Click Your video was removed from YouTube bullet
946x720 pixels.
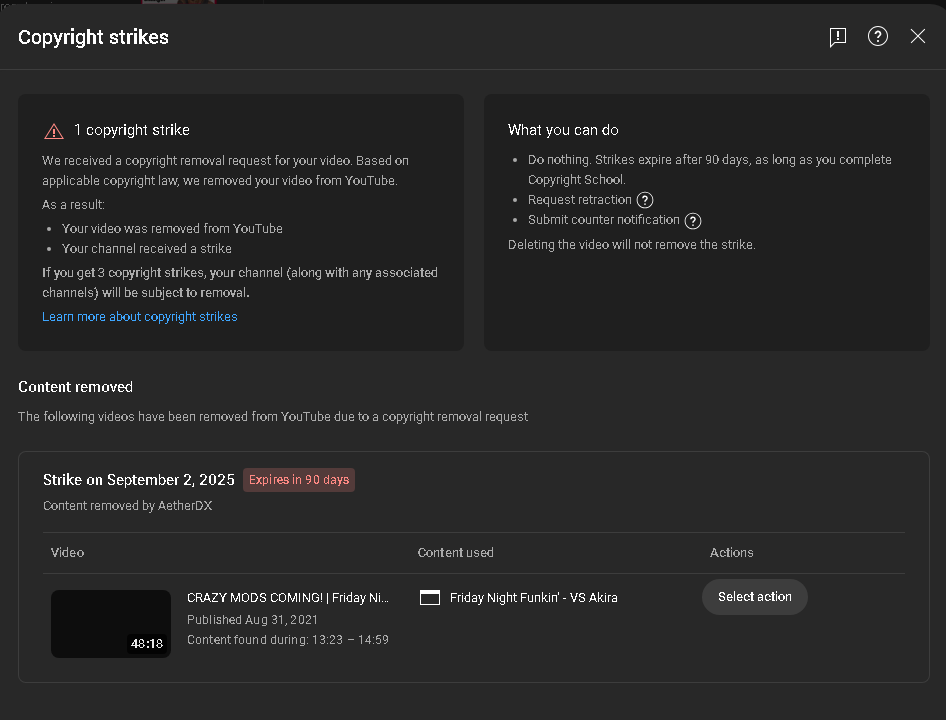pos(172,229)
